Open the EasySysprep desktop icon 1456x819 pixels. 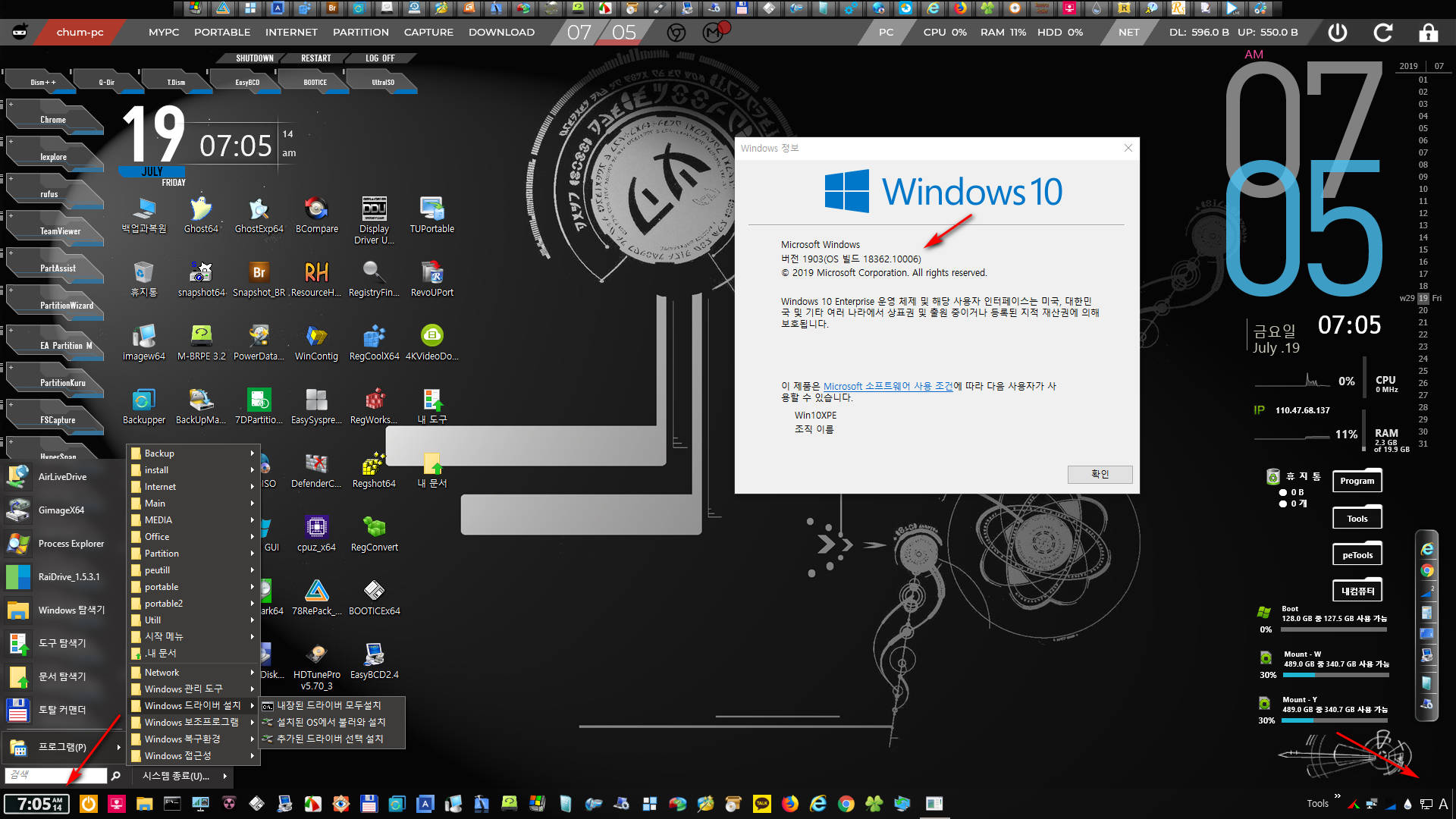(x=316, y=406)
